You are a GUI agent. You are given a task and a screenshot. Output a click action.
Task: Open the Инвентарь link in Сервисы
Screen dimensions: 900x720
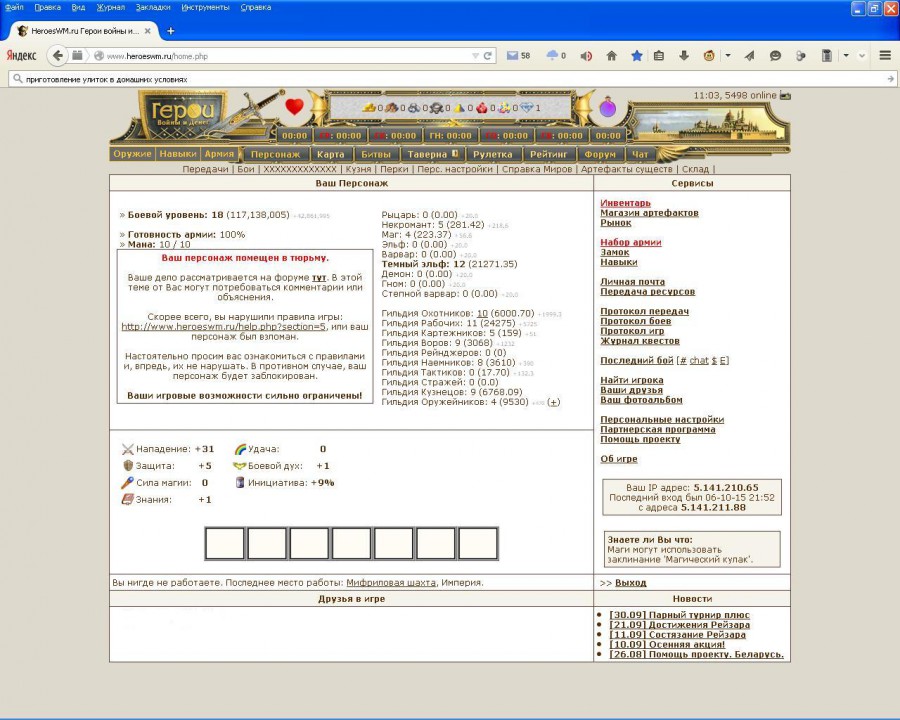pos(625,203)
